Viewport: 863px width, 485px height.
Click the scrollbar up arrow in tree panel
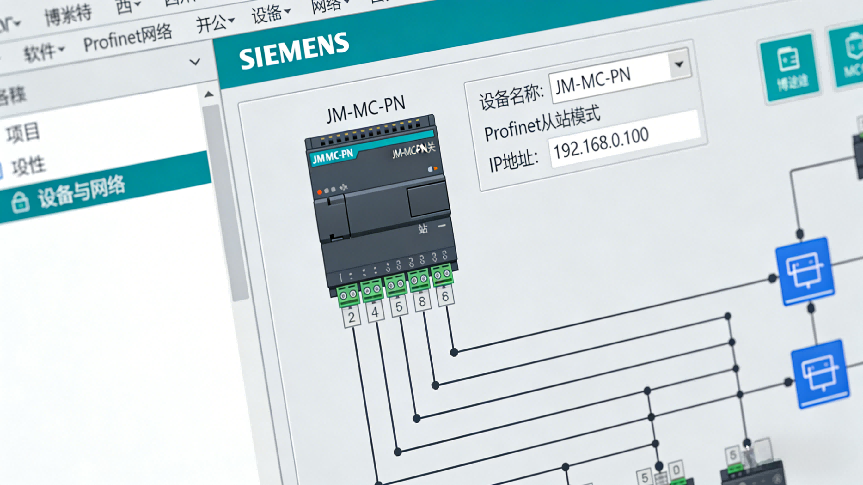(x=209, y=95)
